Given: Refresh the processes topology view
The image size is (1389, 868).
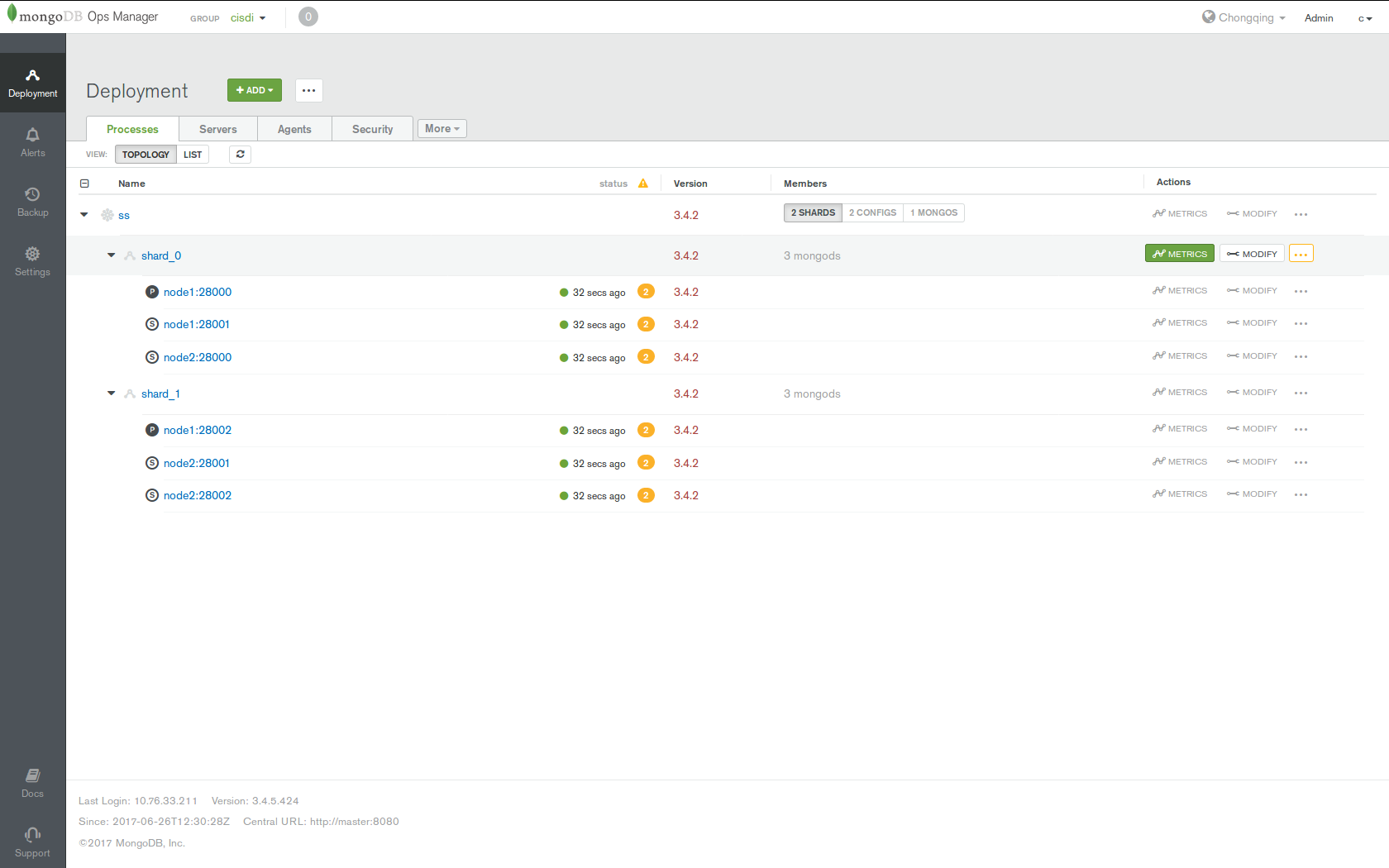Looking at the screenshot, I should click(x=240, y=154).
